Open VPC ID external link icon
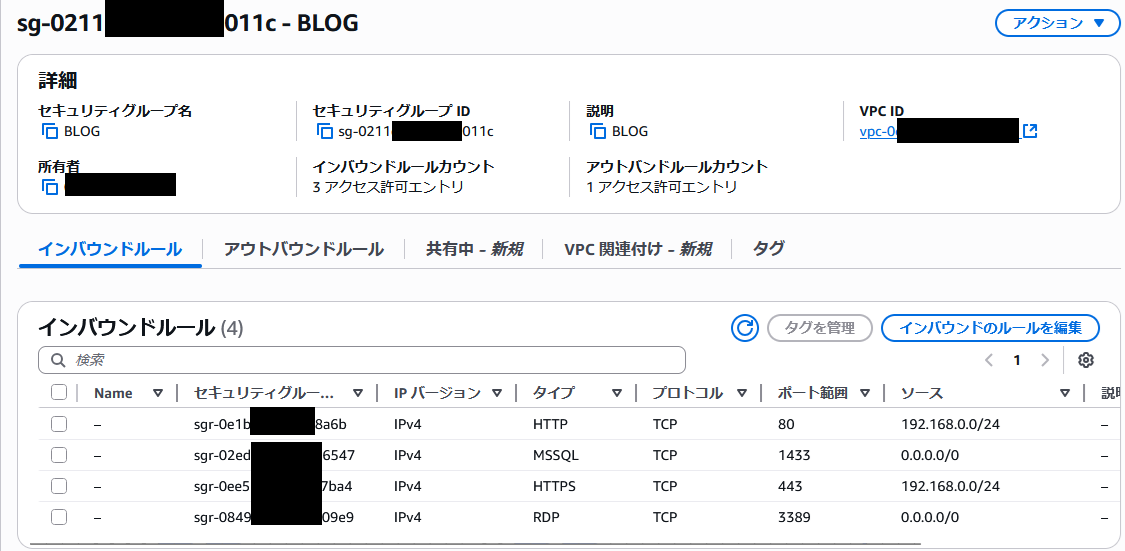1125x551 pixels. click(1030, 131)
